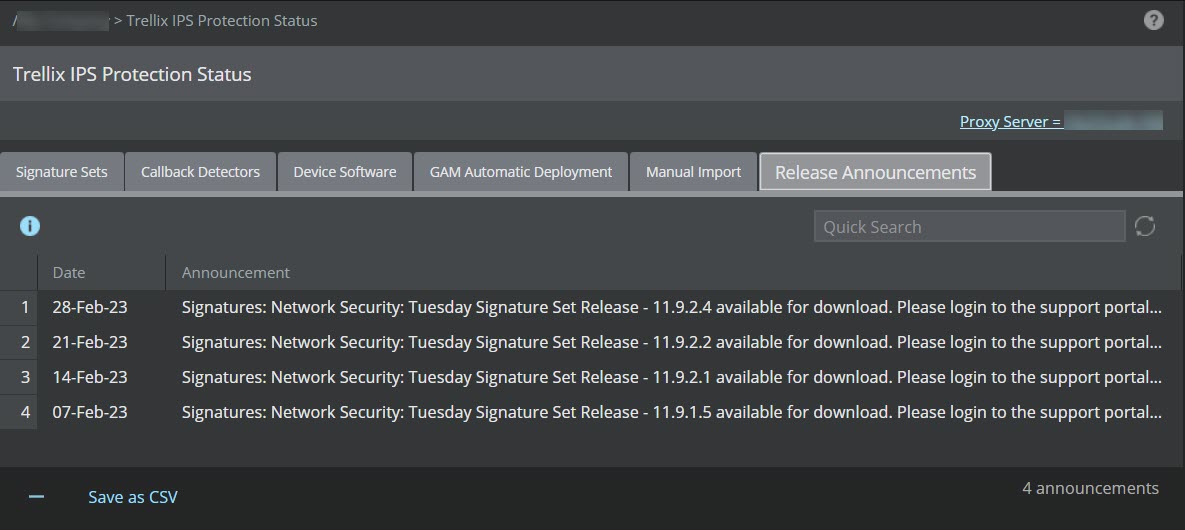Viewport: 1185px width, 530px height.
Task: Open the help question mark icon
Action: 1153,20
